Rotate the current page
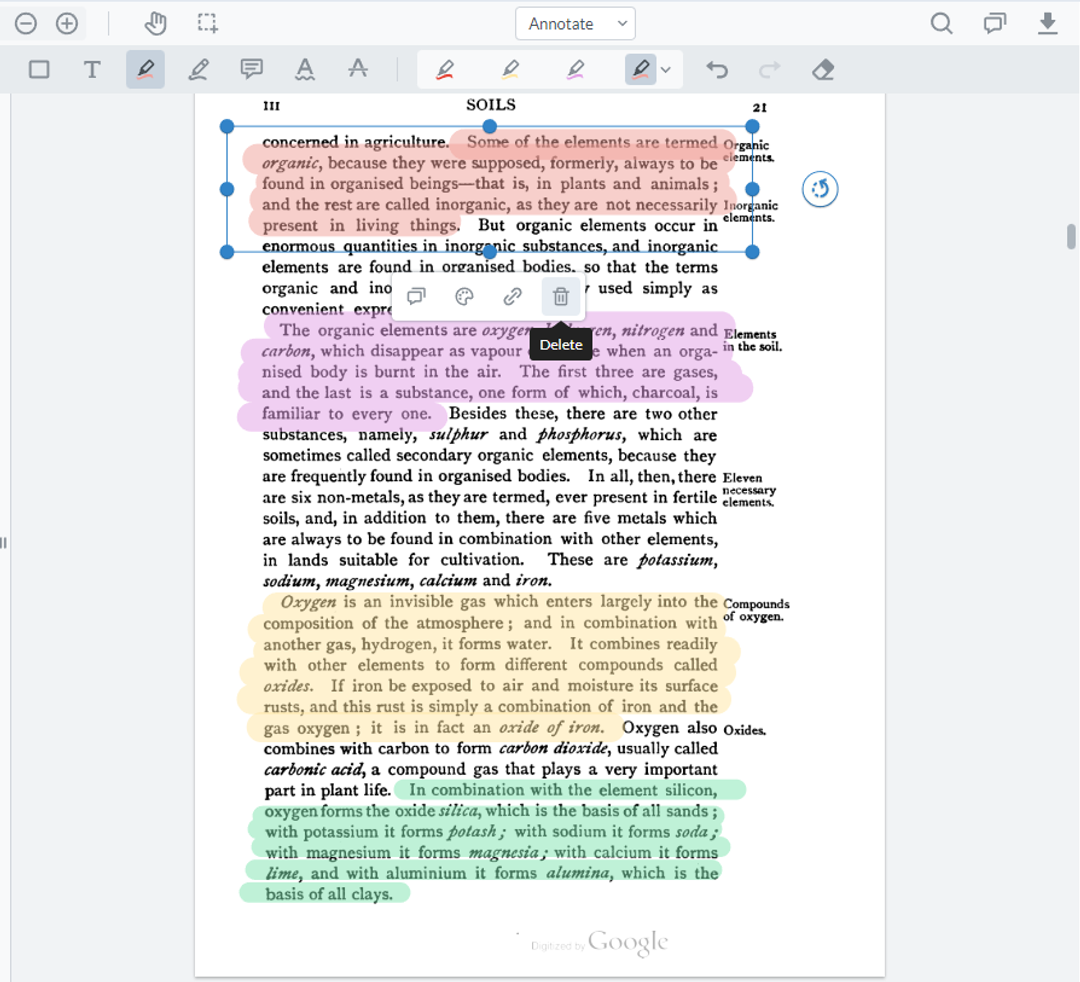Image resolution: width=1080 pixels, height=982 pixels. (820, 189)
